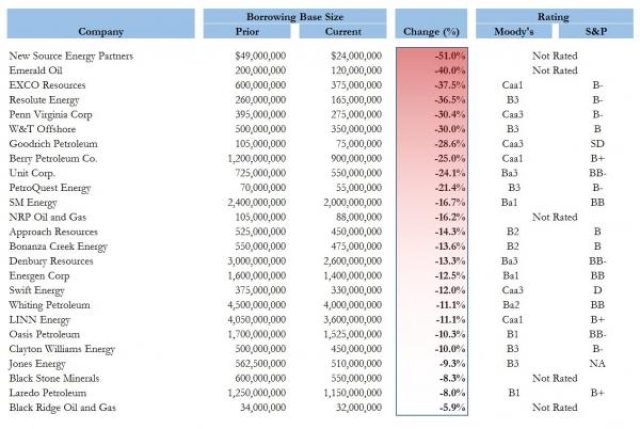The width and height of the screenshot is (640, 429).
Task: Click Not Rated for NRP Oil and Gas
Action: [555, 217]
